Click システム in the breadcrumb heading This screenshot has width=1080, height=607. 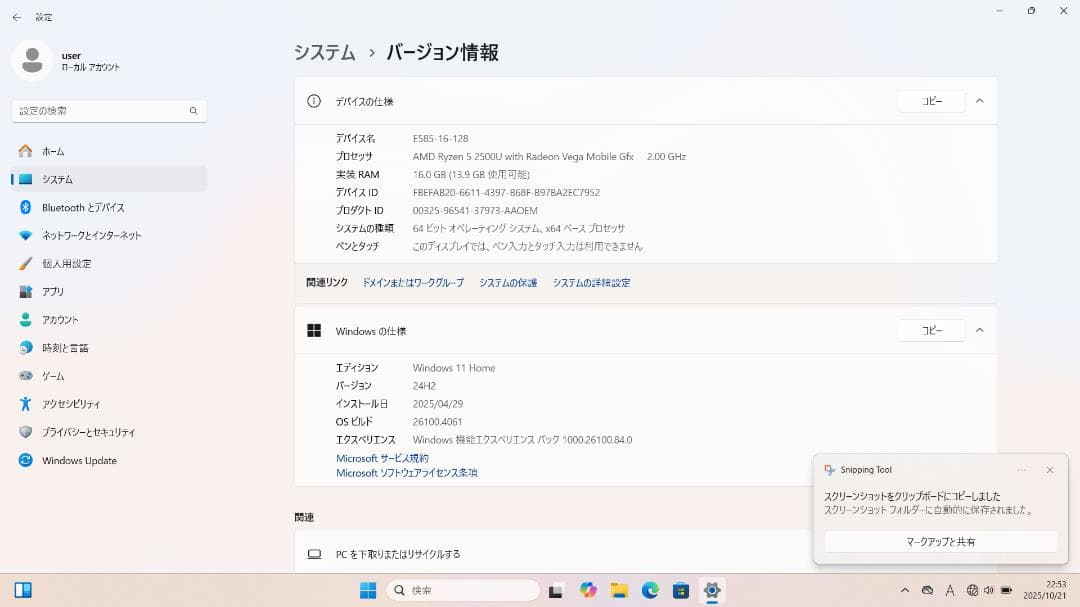click(x=324, y=52)
